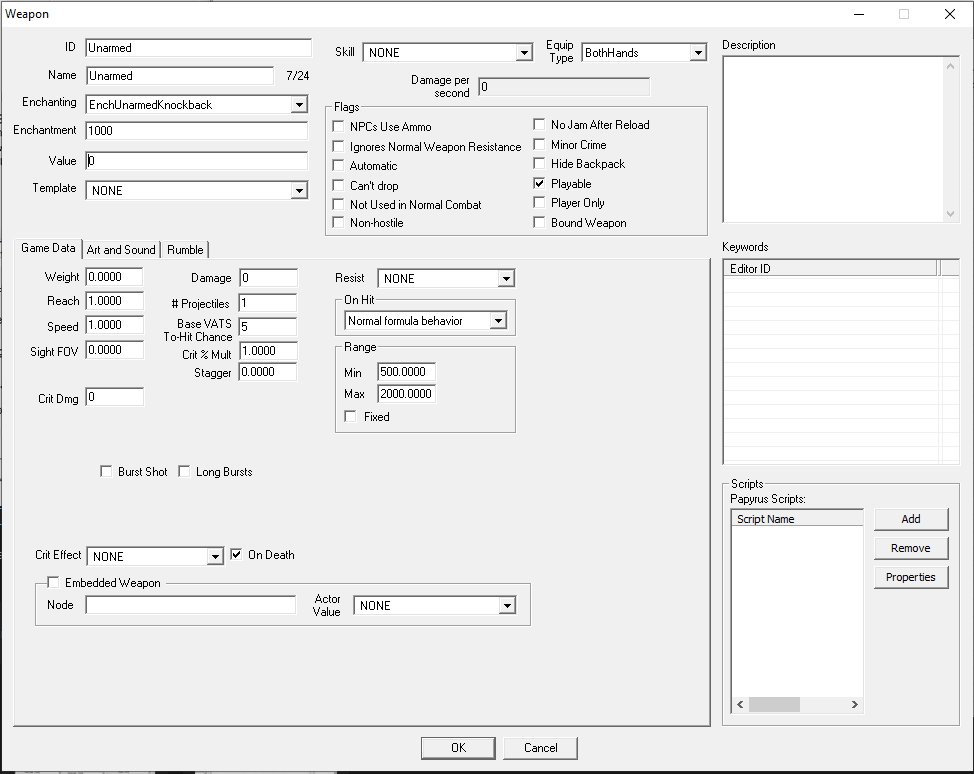This screenshot has width=974, height=774.
Task: Switch to the Rumble tab
Action: (185, 250)
